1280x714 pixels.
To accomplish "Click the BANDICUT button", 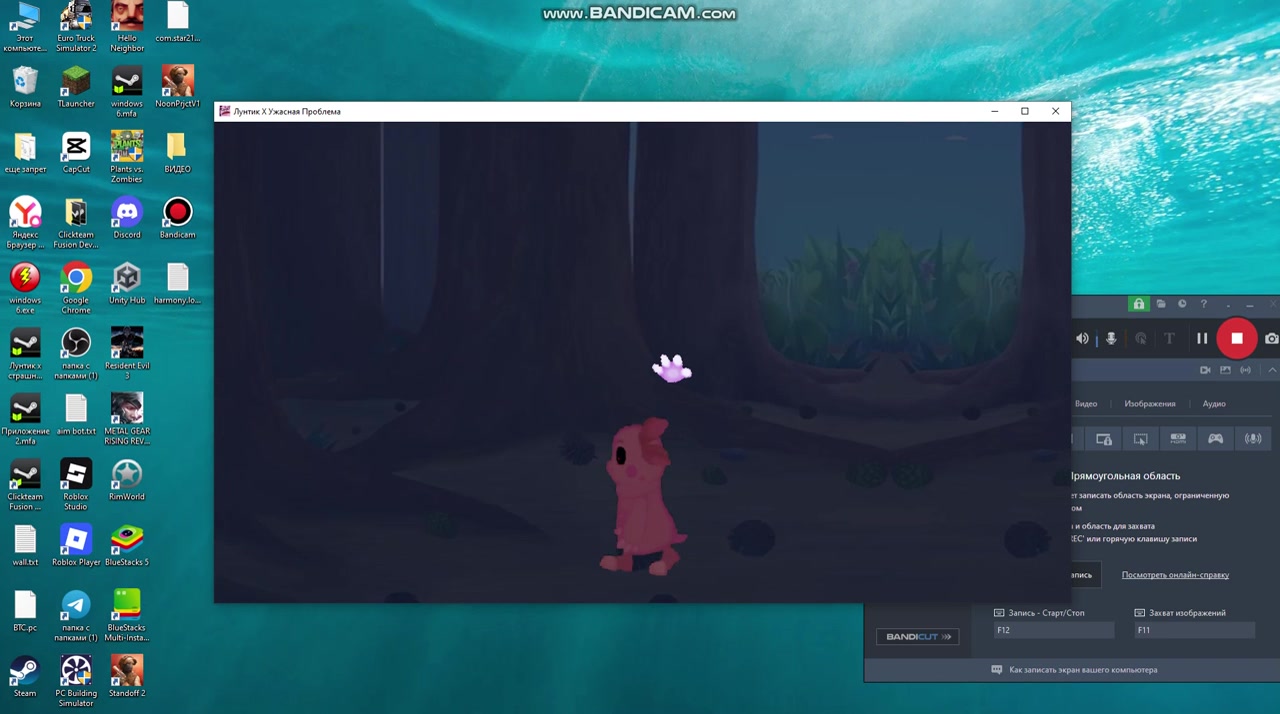I will click(917, 637).
